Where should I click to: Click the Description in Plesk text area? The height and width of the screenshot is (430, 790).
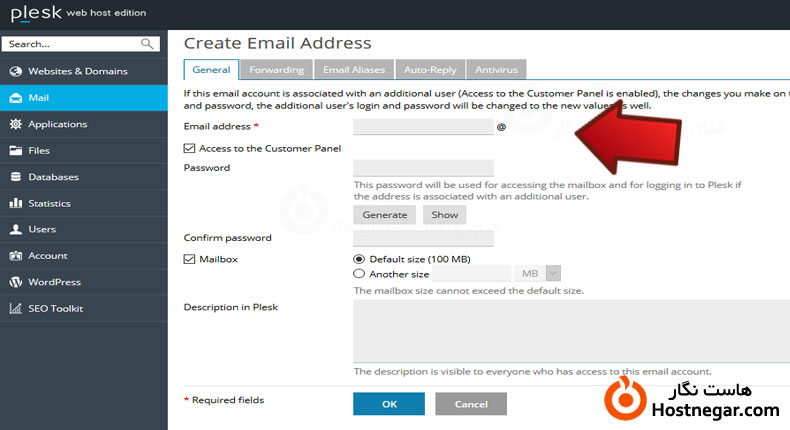pos(570,330)
